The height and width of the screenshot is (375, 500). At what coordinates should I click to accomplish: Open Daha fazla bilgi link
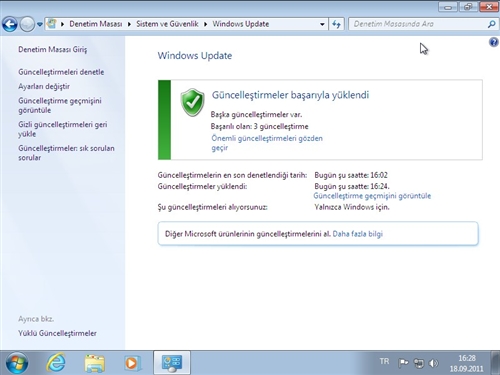tap(357, 234)
